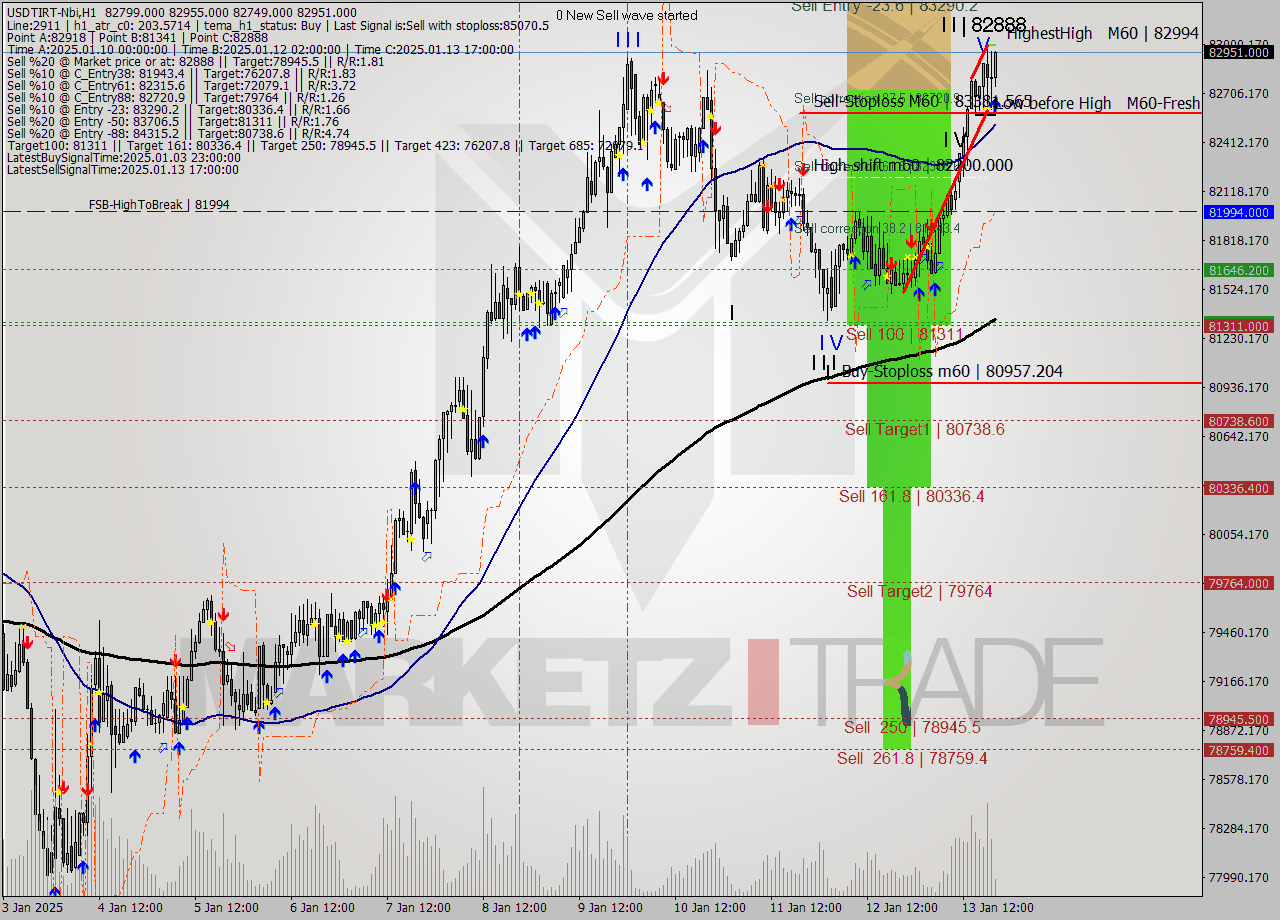This screenshot has width=1280, height=920.
Task: Click the 78945.500 price axis tag
Action: (1239, 719)
